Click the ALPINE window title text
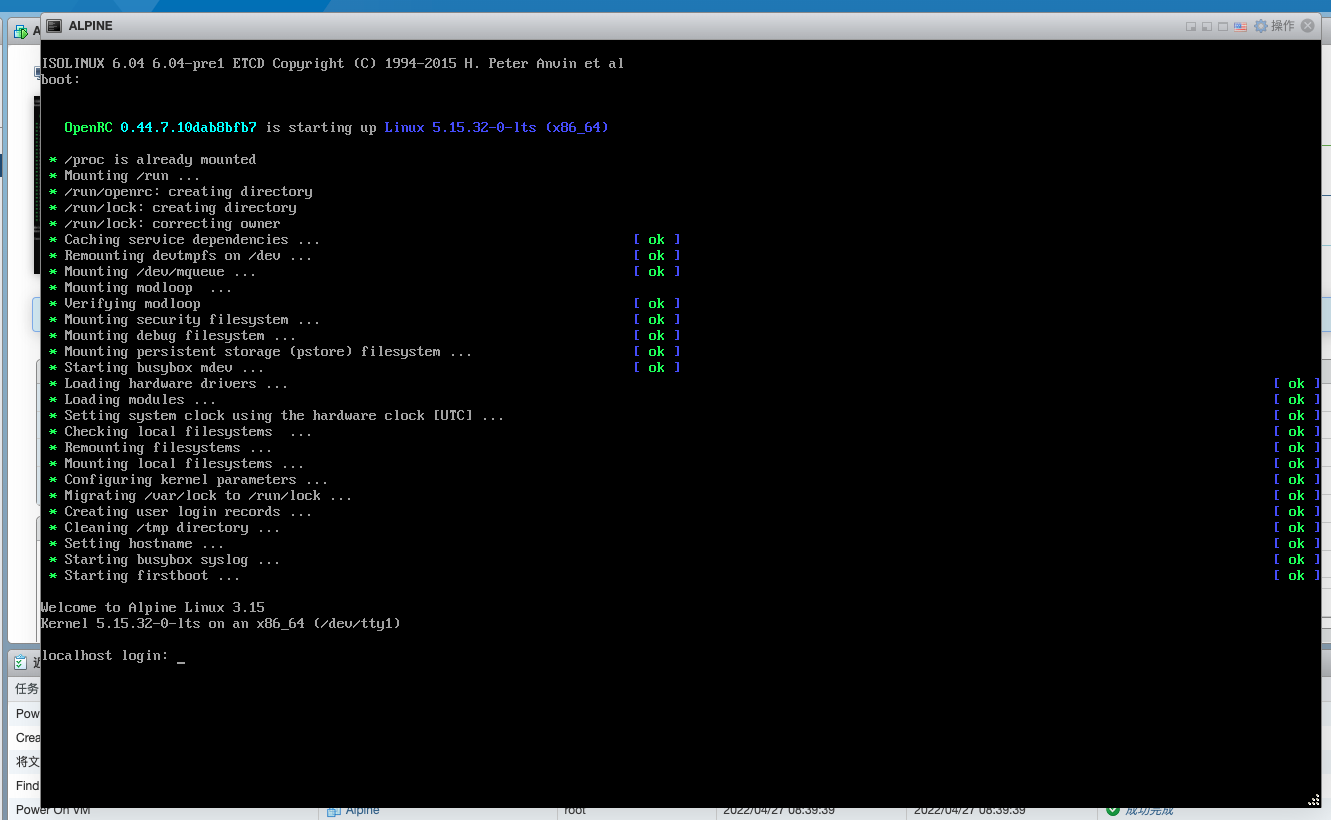Screen dimensions: 1331x820 [91, 26]
